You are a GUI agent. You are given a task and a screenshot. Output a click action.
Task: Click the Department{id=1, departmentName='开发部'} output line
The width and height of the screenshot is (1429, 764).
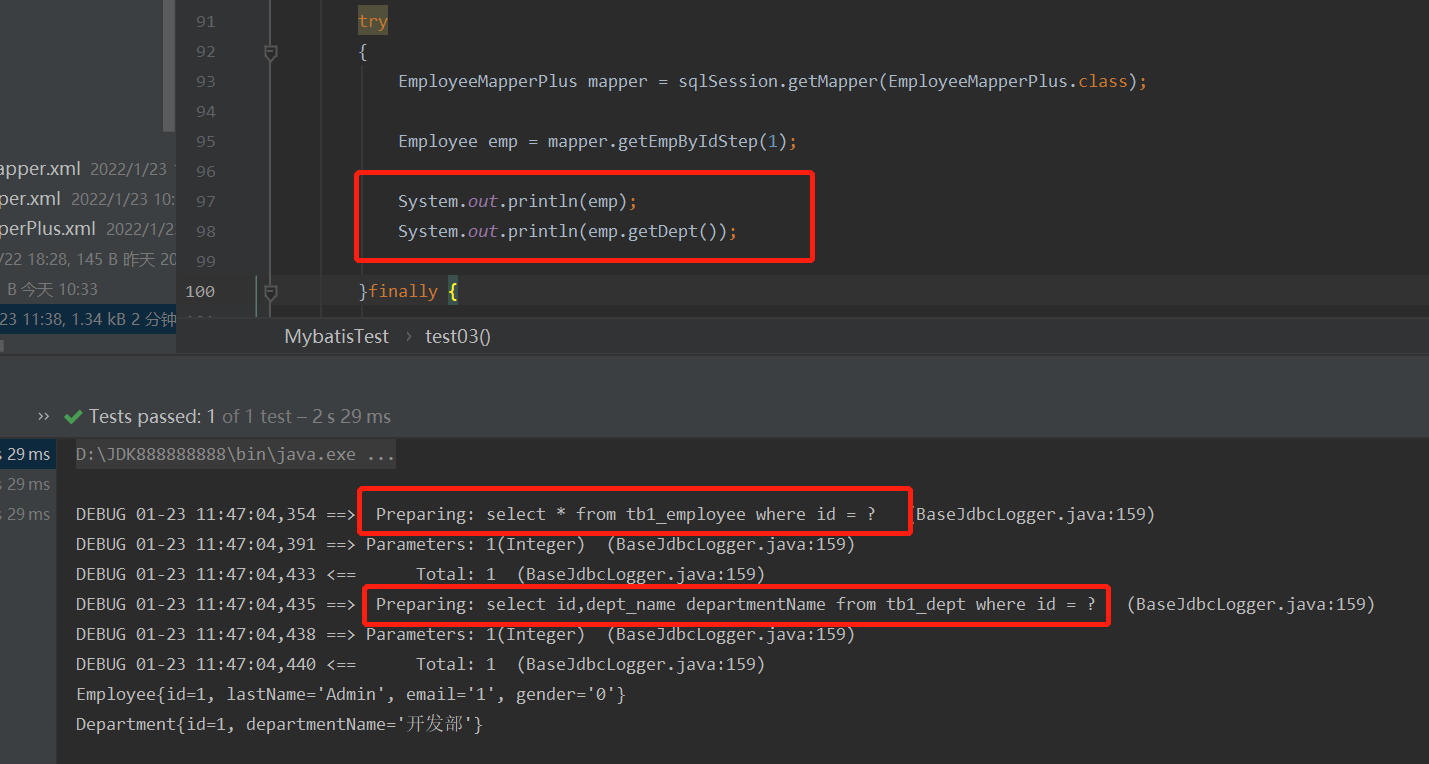[280, 724]
